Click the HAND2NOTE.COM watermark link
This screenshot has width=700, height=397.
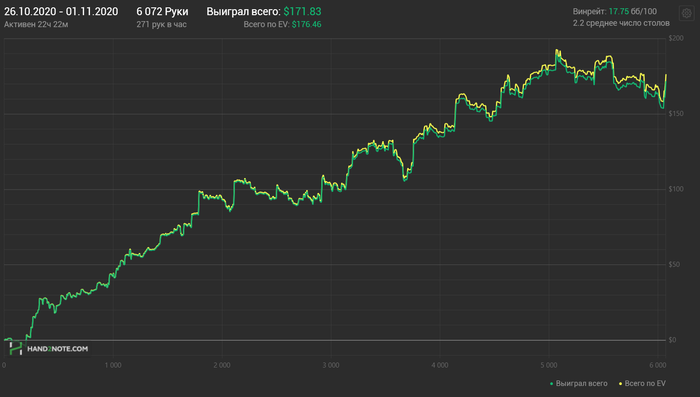pyautogui.click(x=58, y=349)
